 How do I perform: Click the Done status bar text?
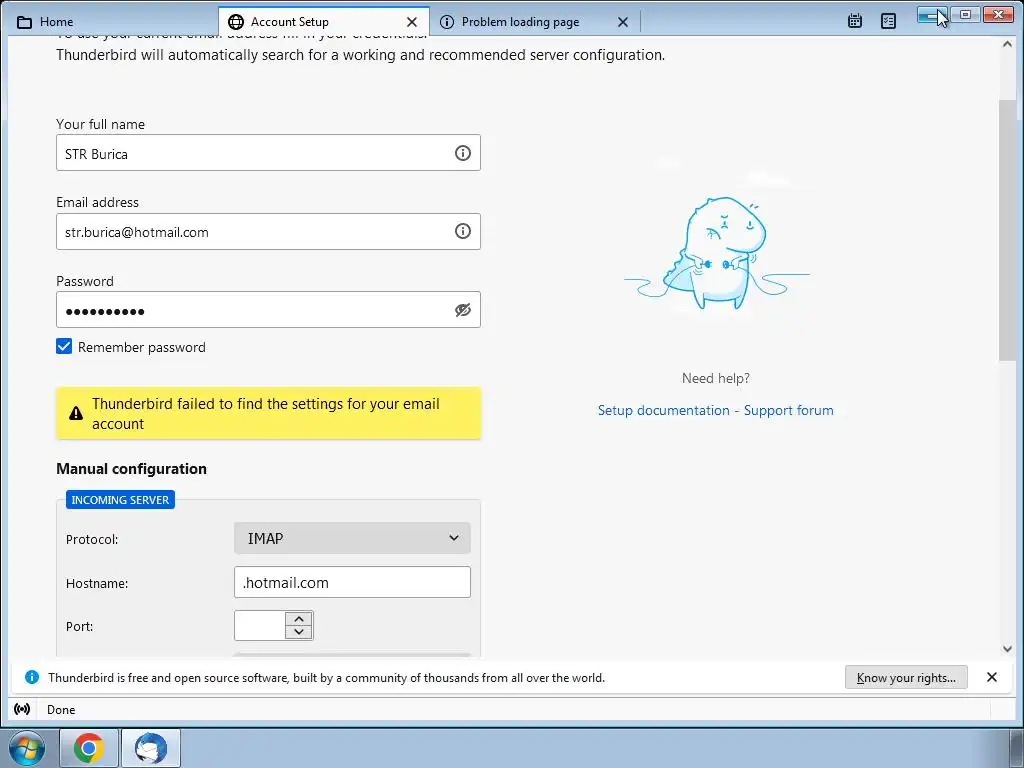[61, 709]
